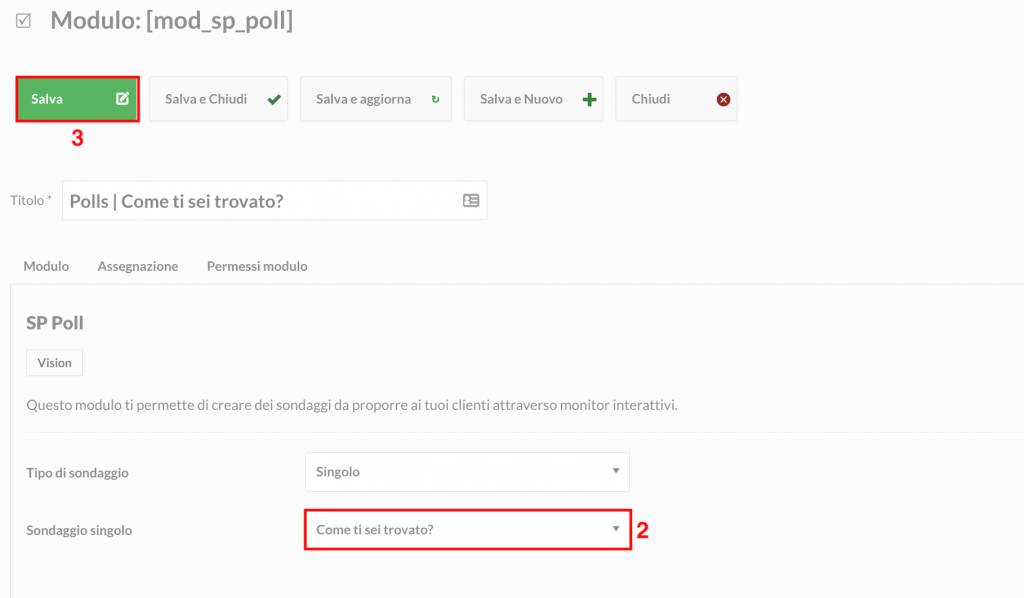Click the Salva e Chiudi button
The height and width of the screenshot is (598, 1024).
pyautogui.click(x=218, y=99)
